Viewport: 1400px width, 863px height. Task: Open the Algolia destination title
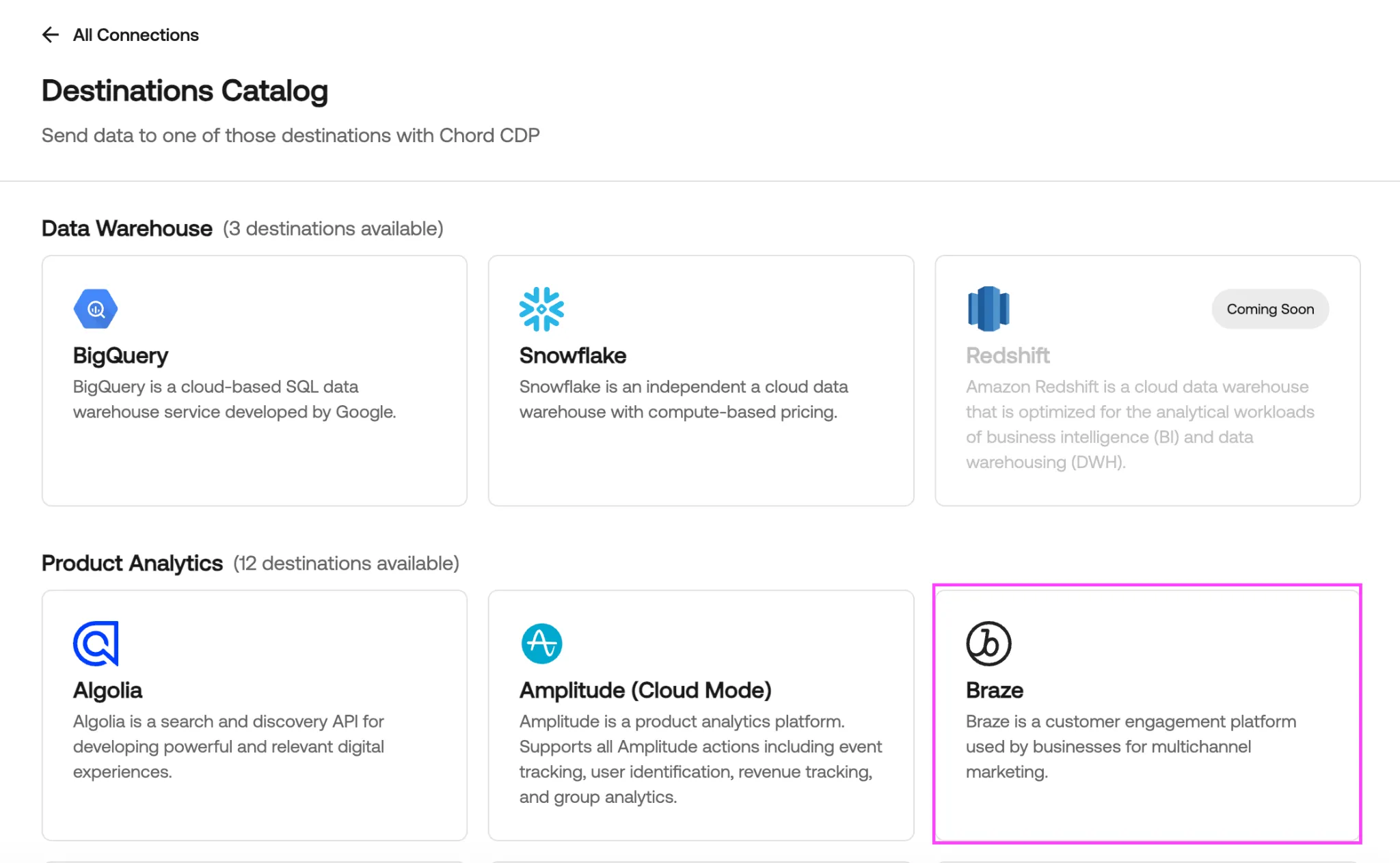108,690
